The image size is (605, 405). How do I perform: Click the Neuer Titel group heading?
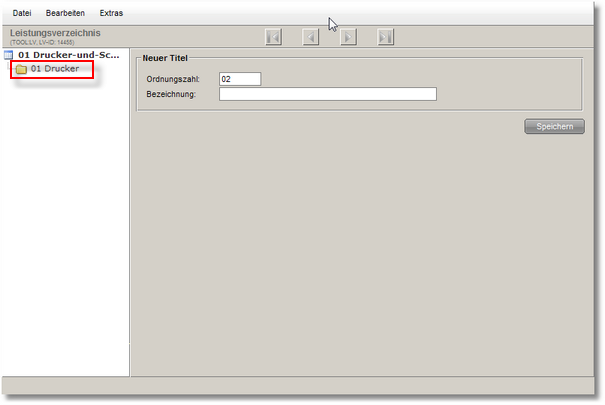(165, 59)
